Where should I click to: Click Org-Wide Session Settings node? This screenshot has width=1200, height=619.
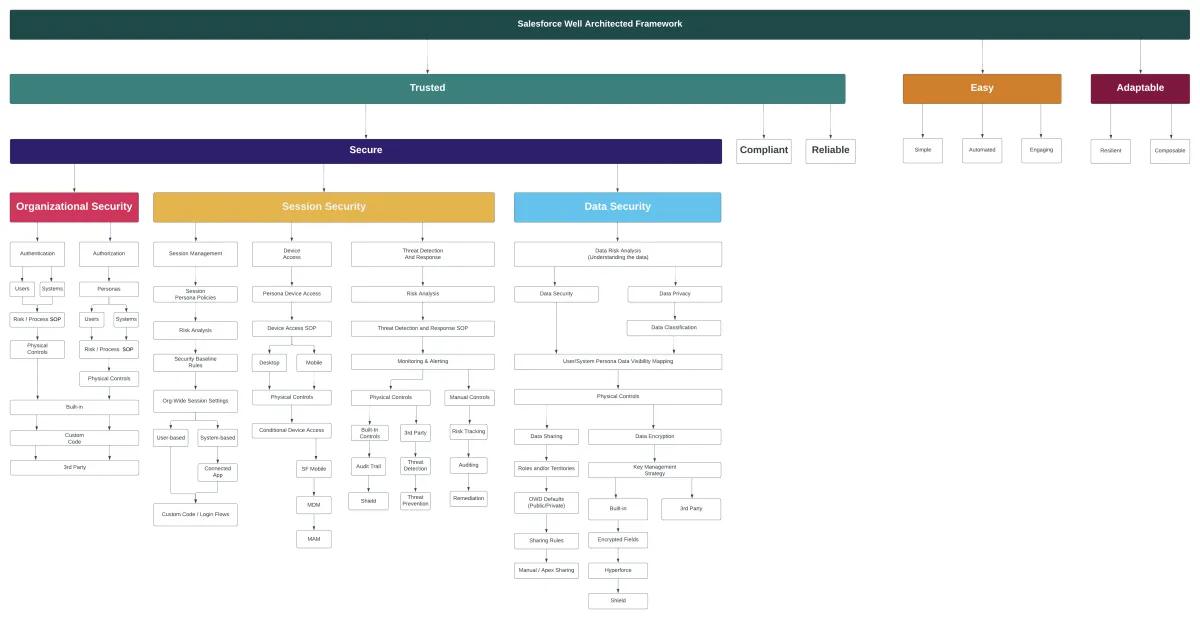[x=195, y=401]
